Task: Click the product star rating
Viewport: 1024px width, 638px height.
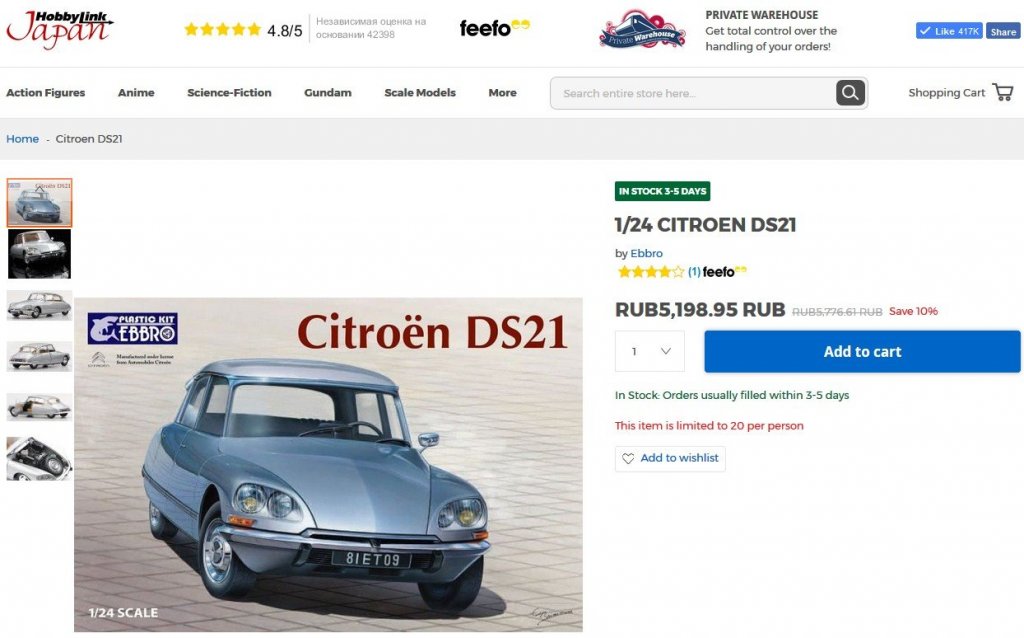Action: tap(650, 272)
